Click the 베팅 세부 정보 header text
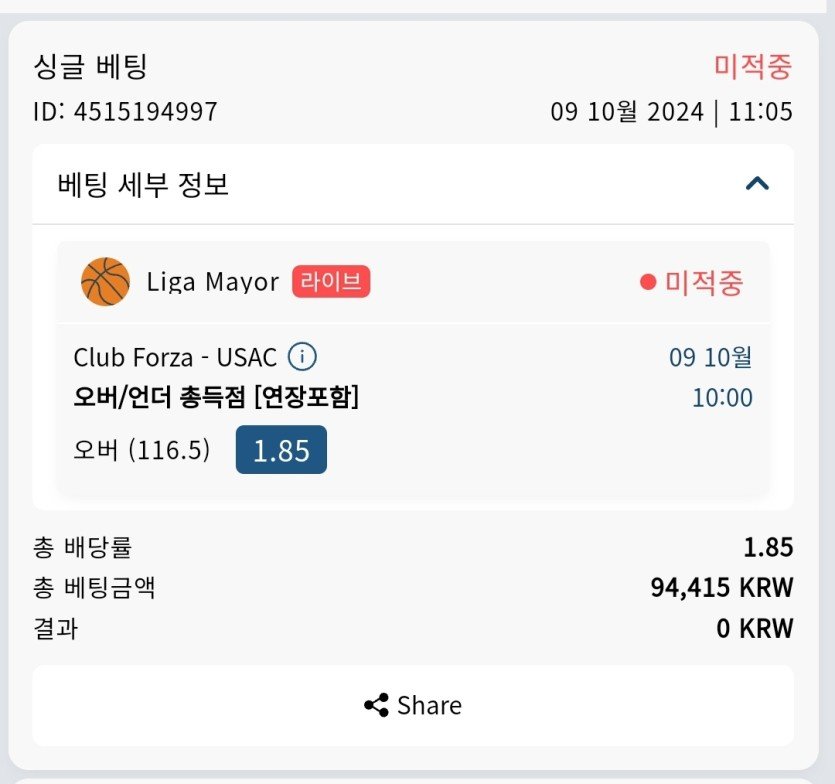 coord(143,184)
